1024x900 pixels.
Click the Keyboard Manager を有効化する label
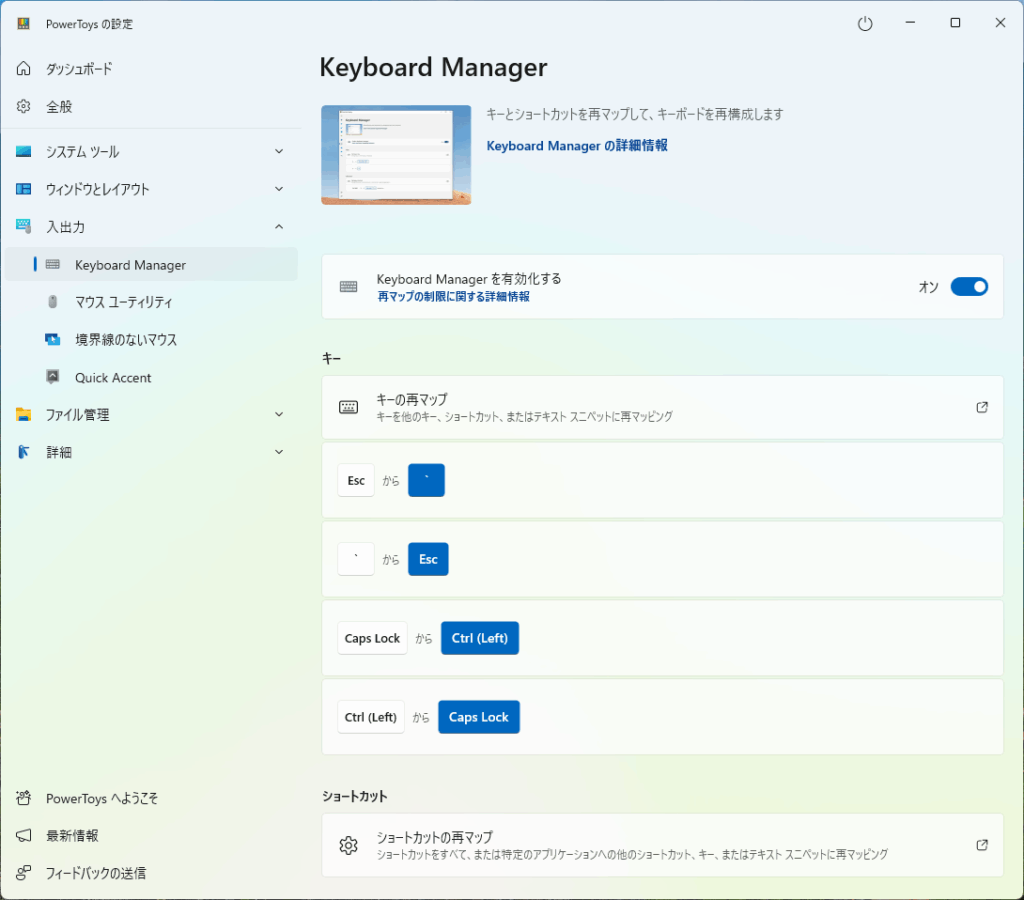pyautogui.click(x=469, y=279)
